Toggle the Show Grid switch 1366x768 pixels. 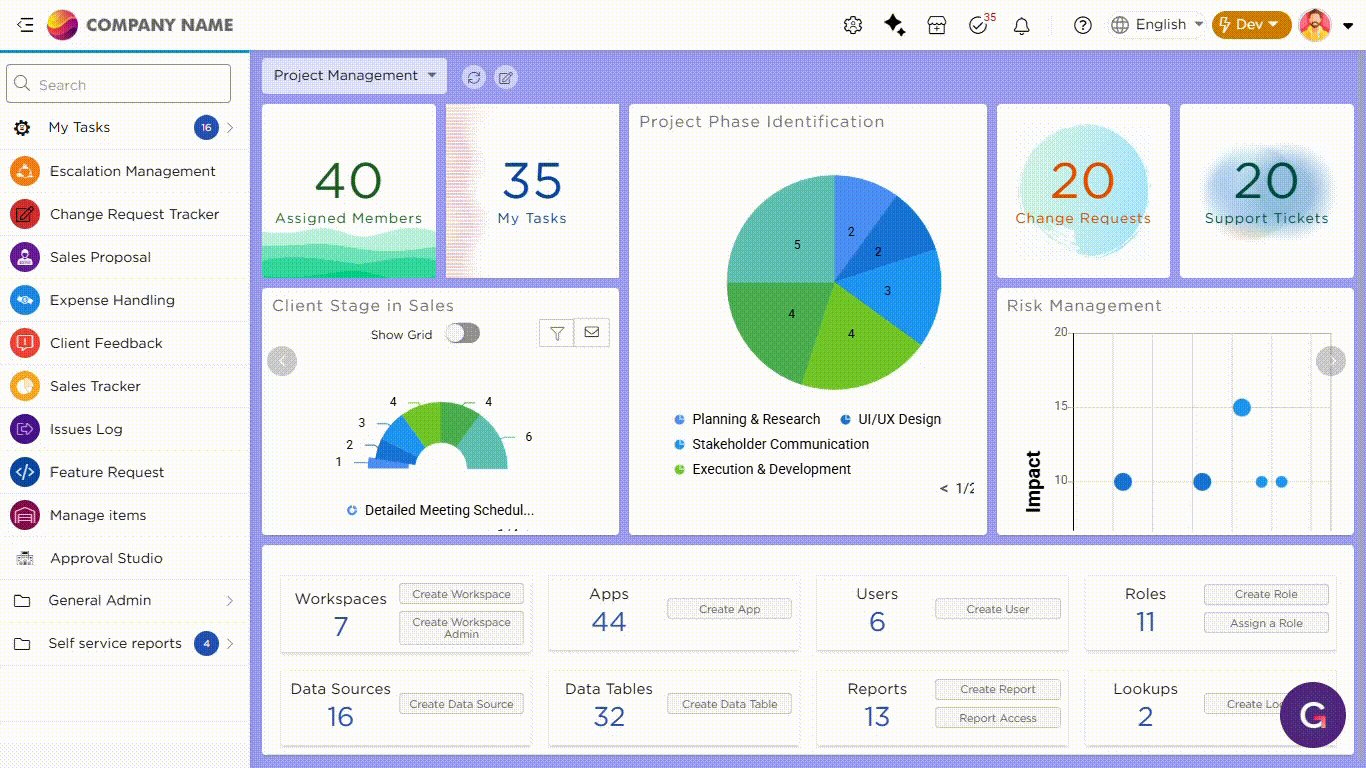[462, 333]
